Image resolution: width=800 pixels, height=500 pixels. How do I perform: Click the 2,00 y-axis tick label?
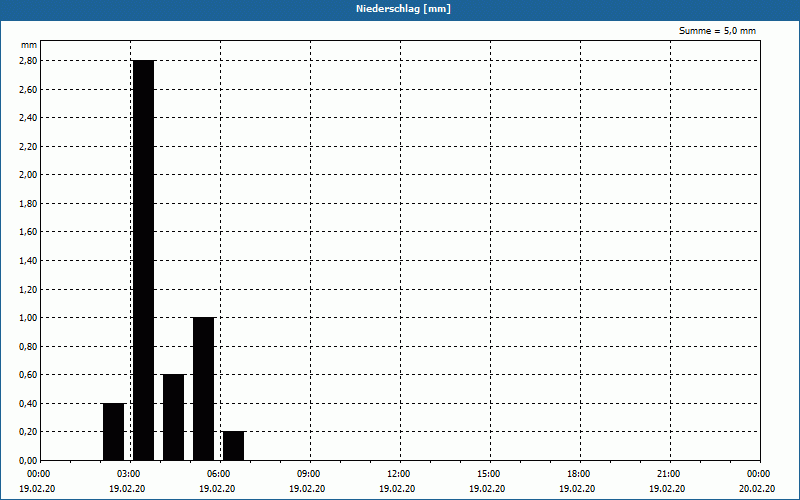pos(28,175)
